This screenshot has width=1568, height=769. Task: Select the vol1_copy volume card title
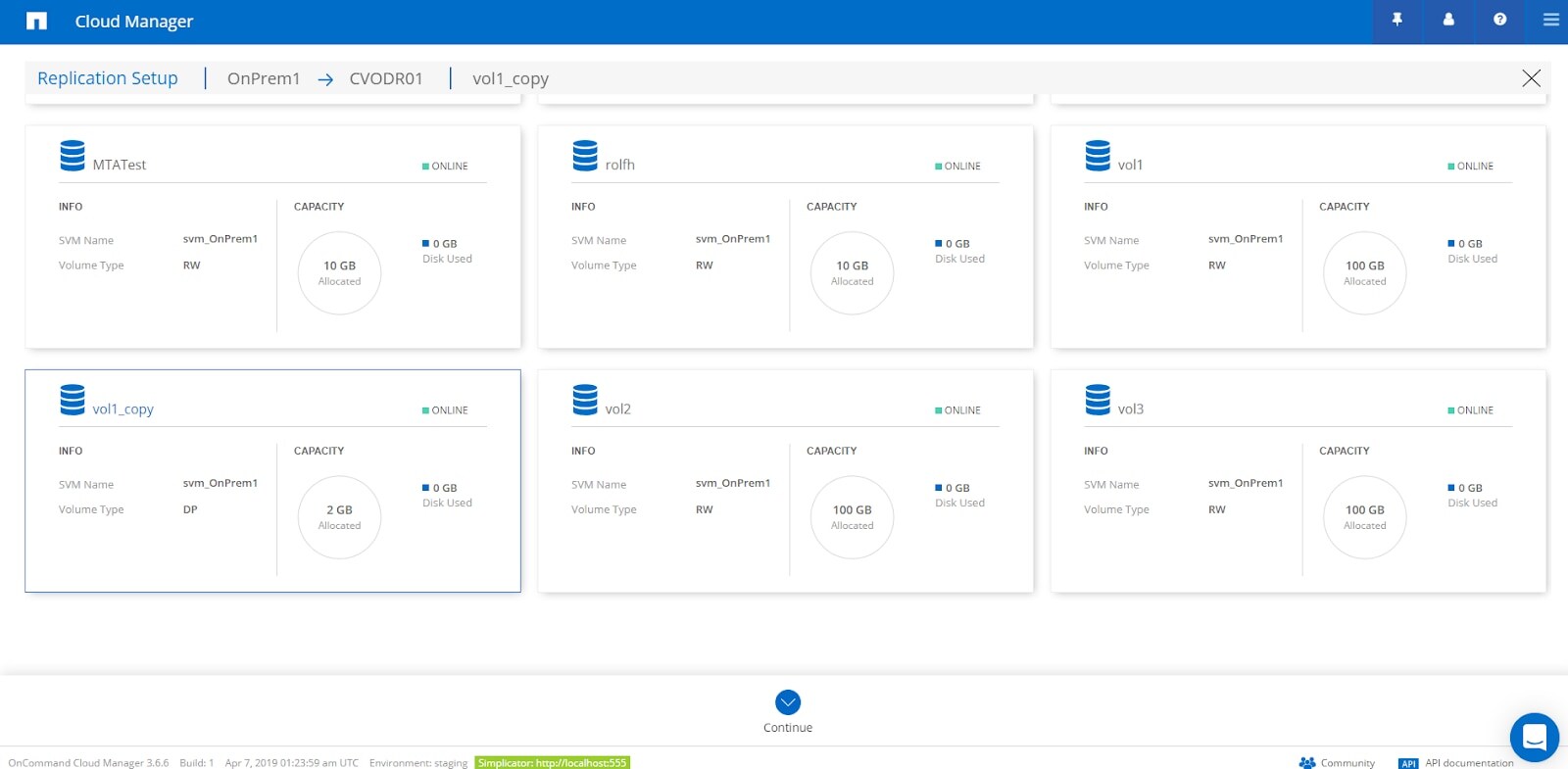[x=122, y=409]
